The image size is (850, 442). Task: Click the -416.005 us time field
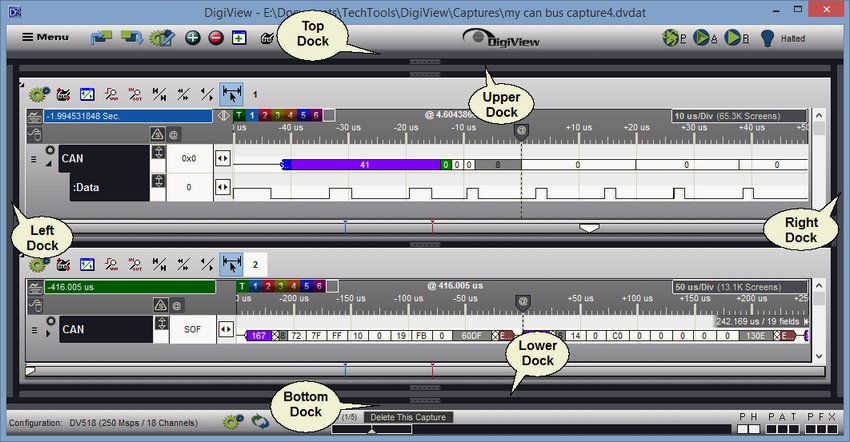(x=120, y=286)
